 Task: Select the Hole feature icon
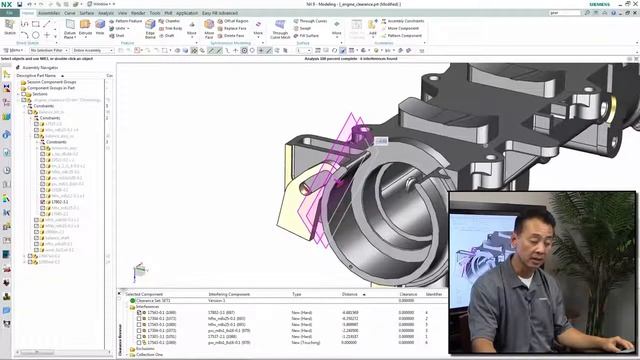[100, 27]
